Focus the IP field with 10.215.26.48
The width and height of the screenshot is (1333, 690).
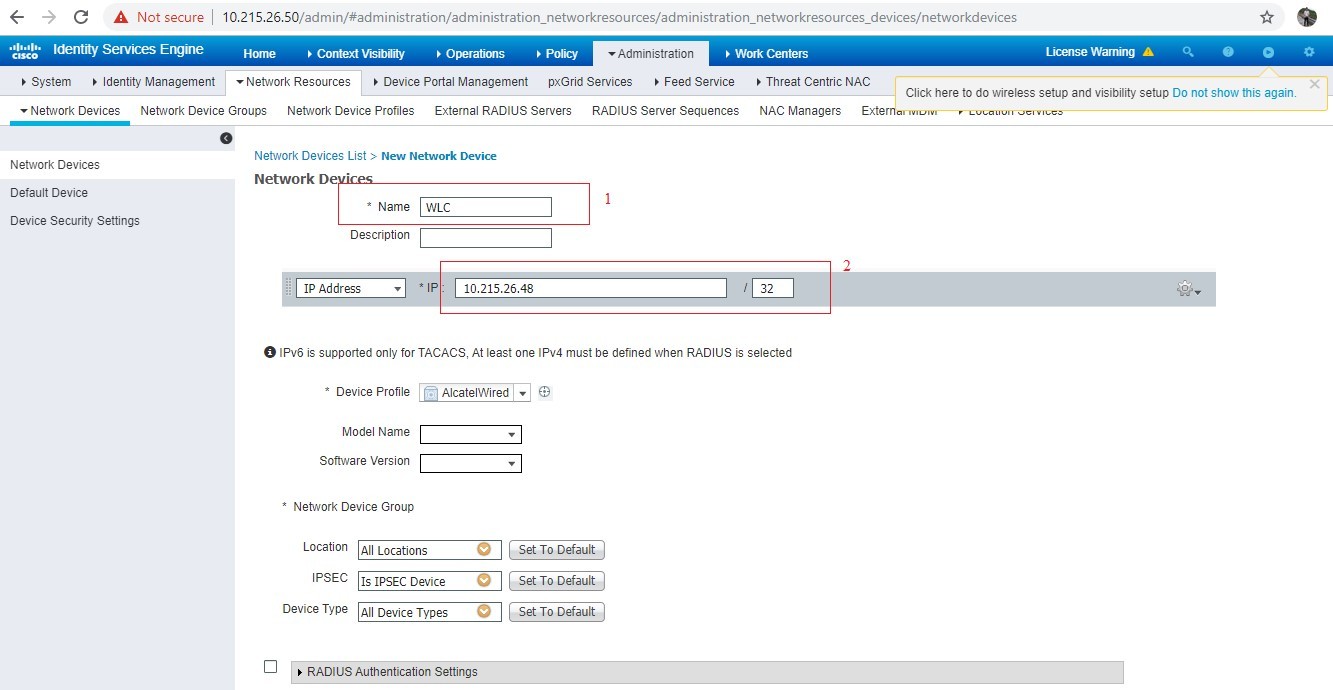coord(591,288)
